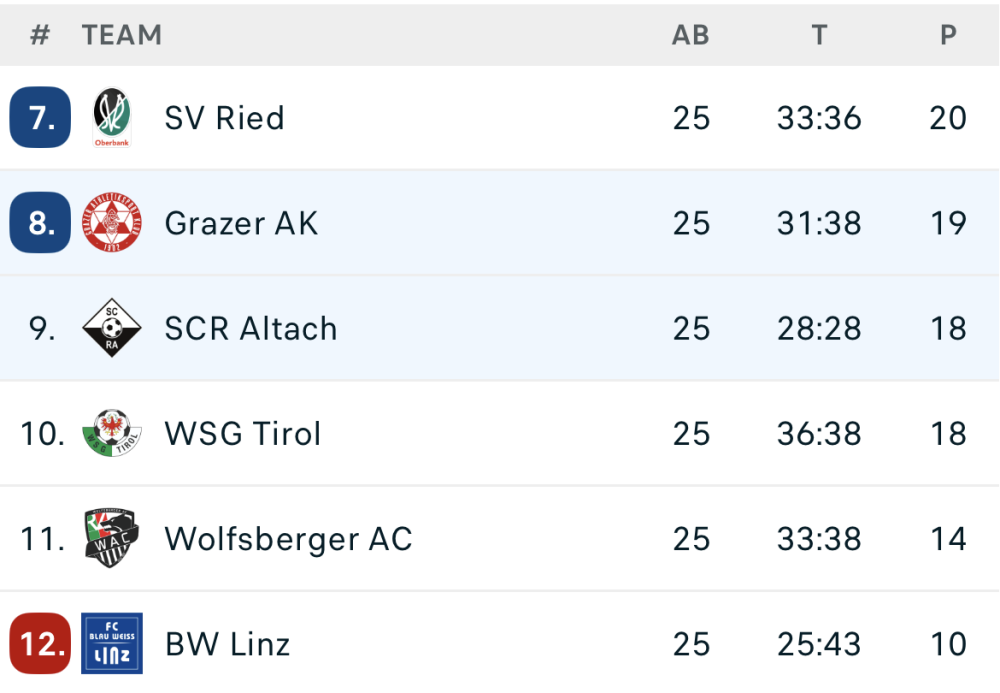
Task: Open WSG Tirol team details
Action: [243, 433]
